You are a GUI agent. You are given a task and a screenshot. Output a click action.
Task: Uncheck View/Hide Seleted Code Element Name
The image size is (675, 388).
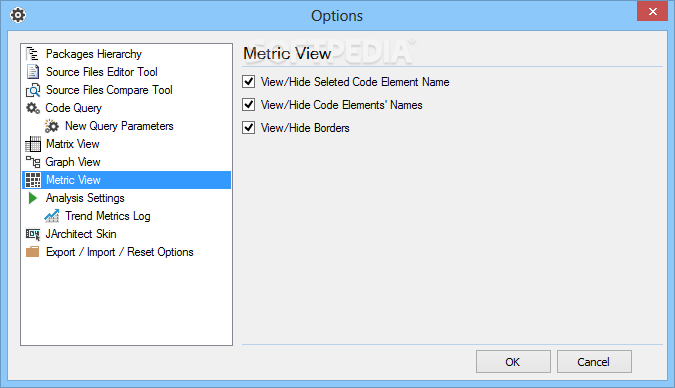248,81
